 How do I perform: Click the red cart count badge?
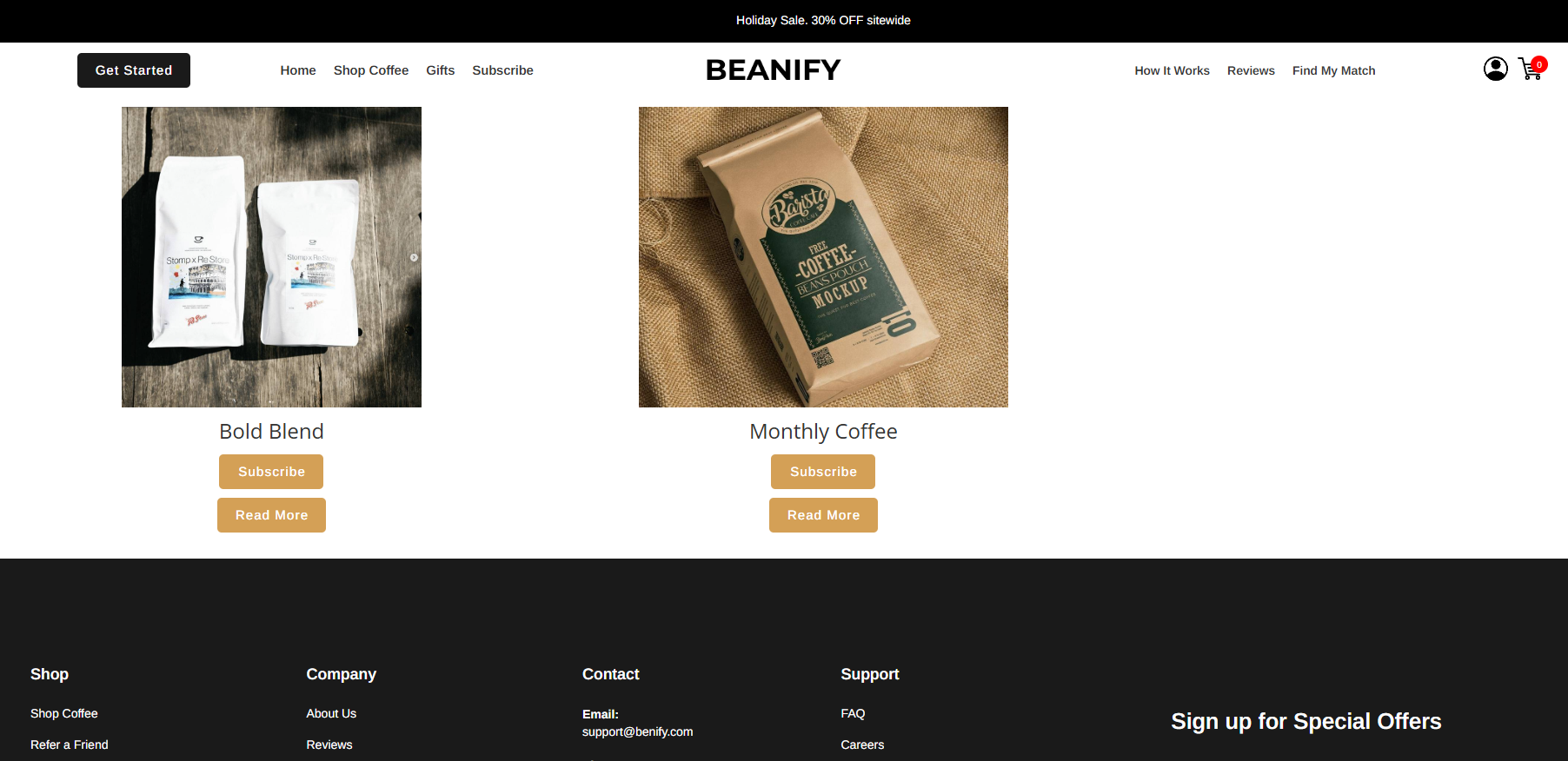[x=1539, y=64]
